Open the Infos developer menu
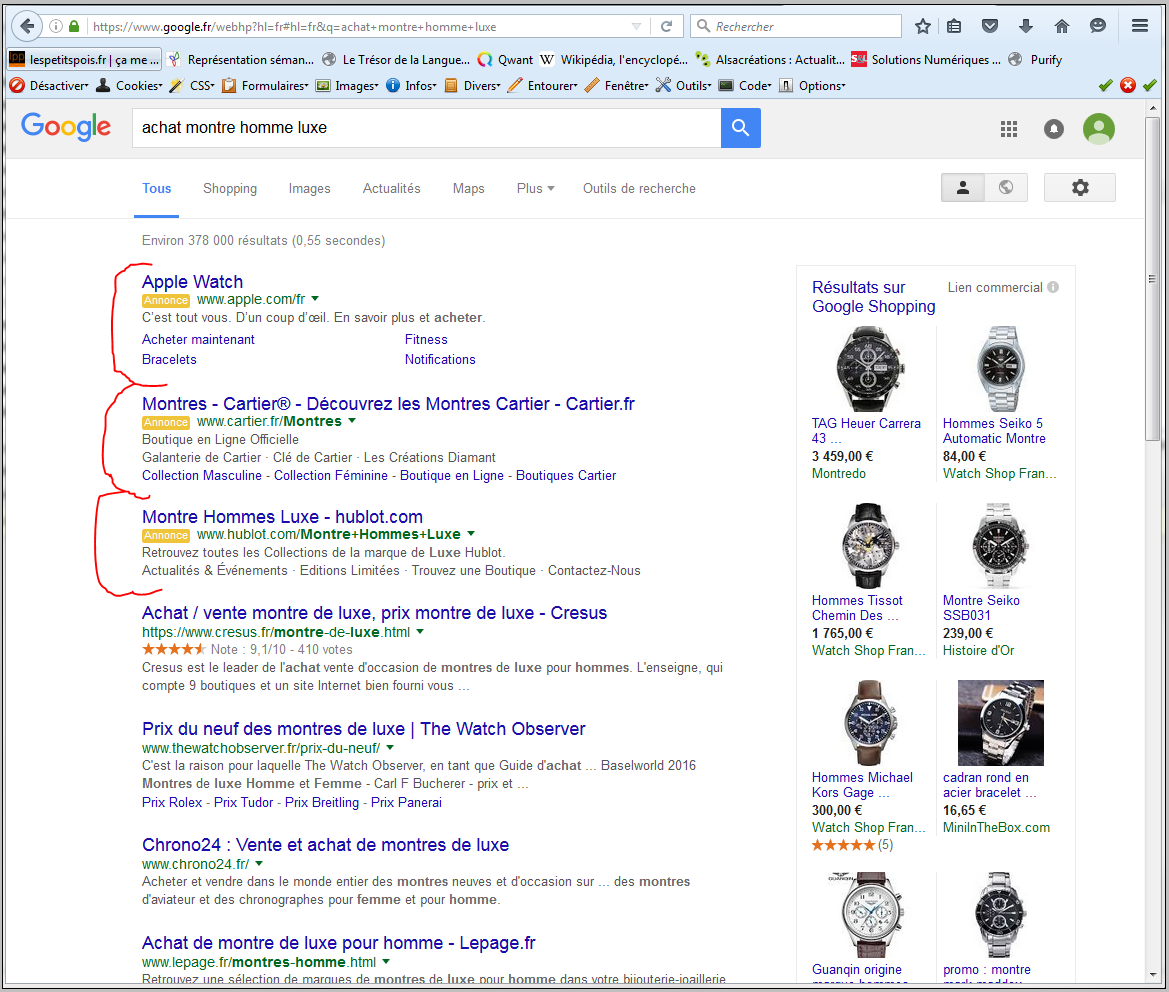This screenshot has width=1169, height=992. (x=411, y=86)
